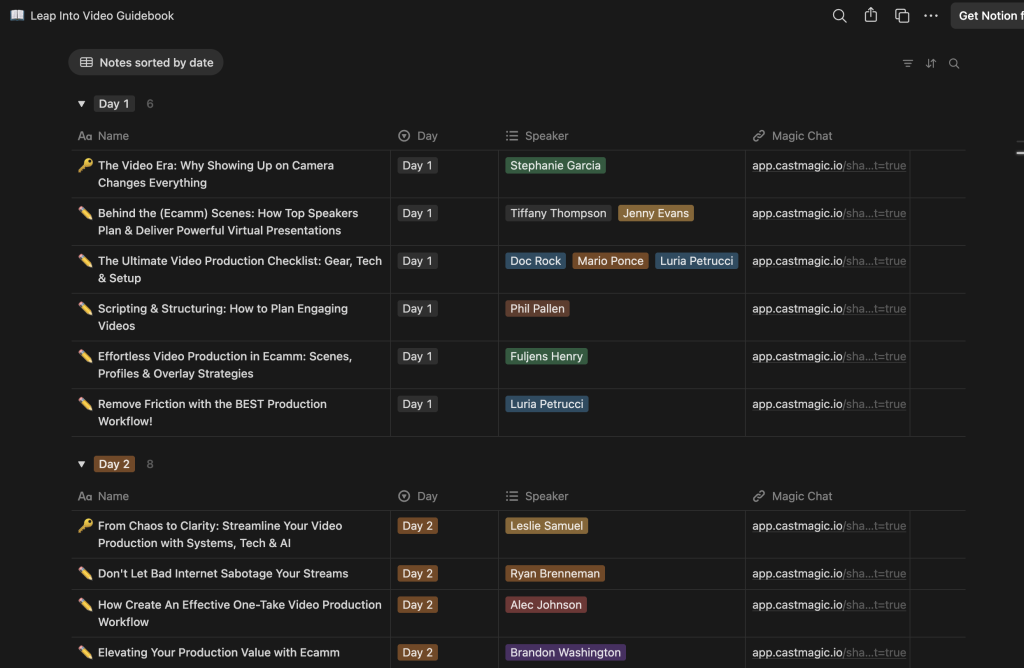Click the Doc Rock speaker tag
This screenshot has height=668, width=1024.
[x=536, y=261]
